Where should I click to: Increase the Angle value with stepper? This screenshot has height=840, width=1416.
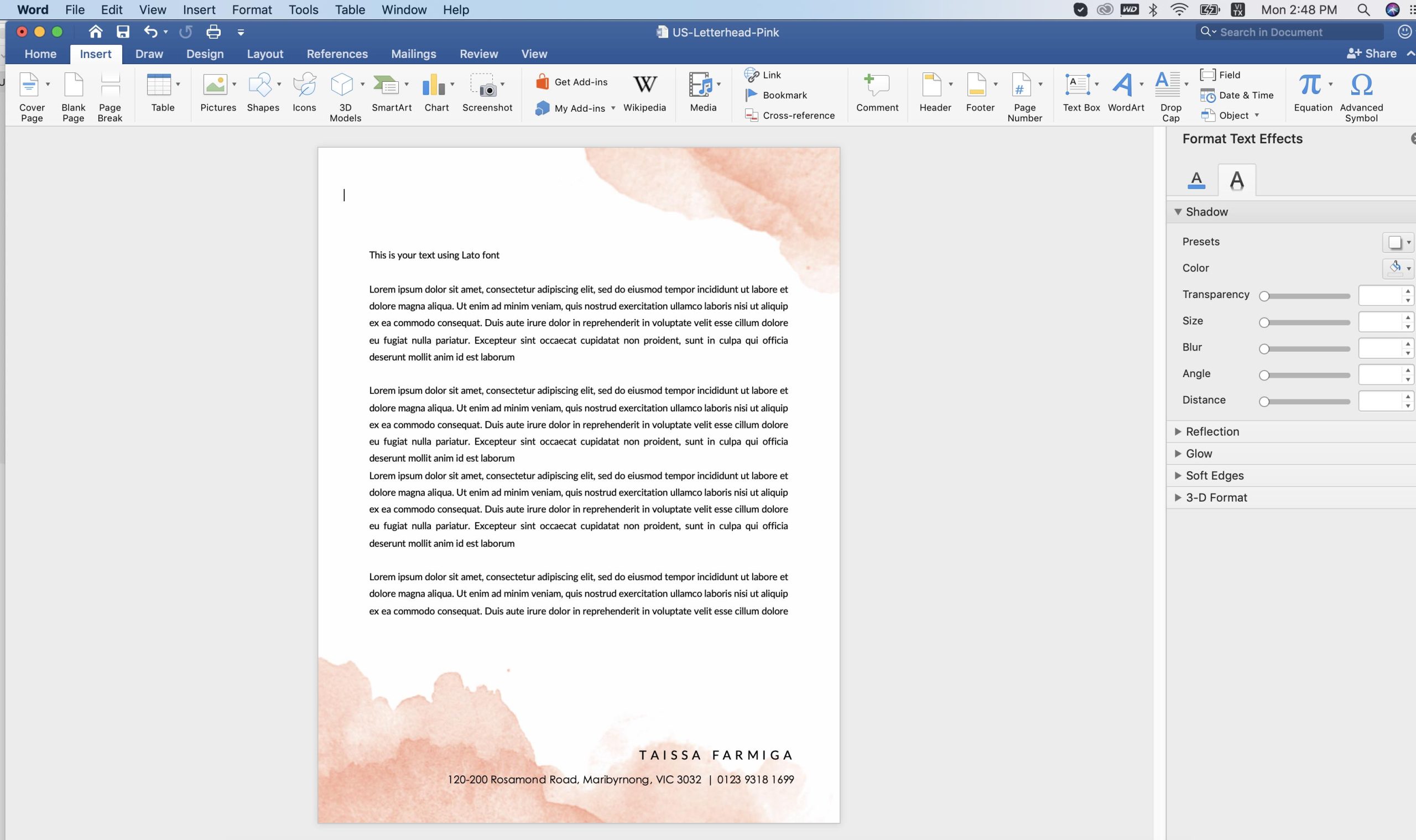click(1408, 370)
